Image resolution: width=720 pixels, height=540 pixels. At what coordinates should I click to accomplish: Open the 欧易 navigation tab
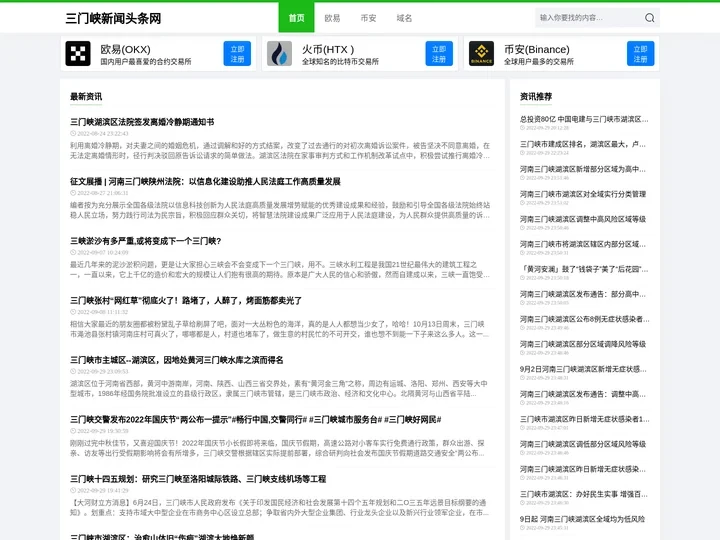332,18
